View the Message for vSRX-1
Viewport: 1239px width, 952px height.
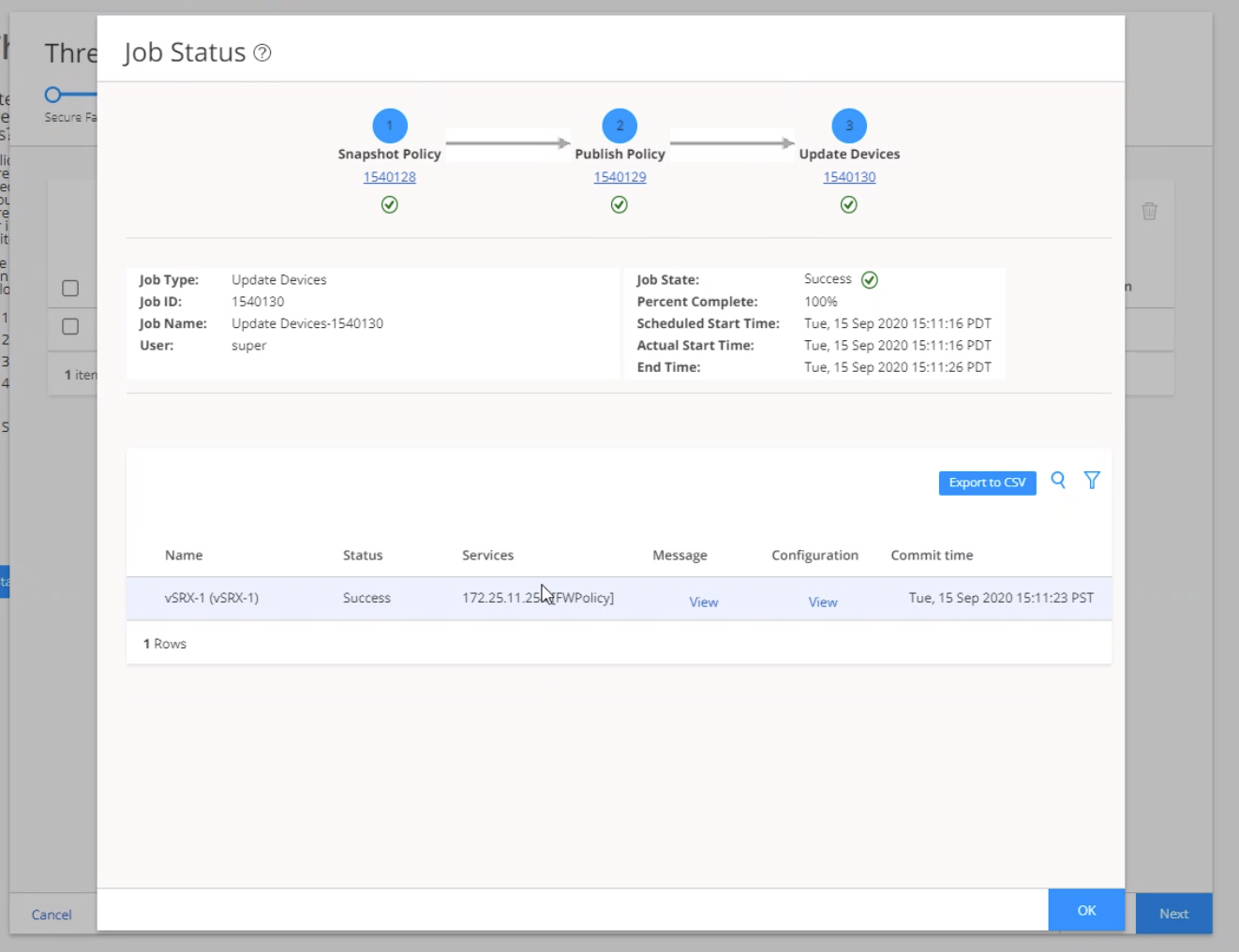pyautogui.click(x=703, y=602)
